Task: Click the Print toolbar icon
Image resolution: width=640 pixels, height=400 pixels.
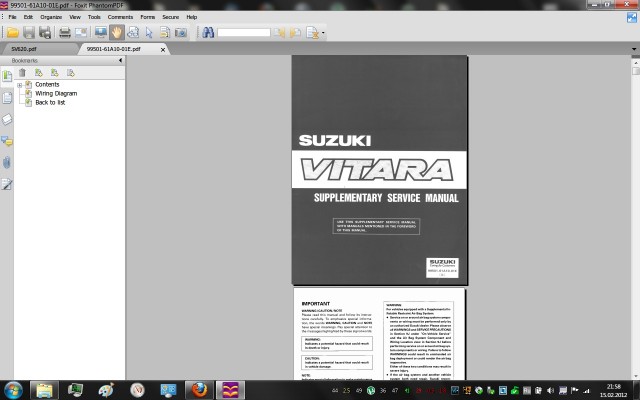Action: click(65, 32)
